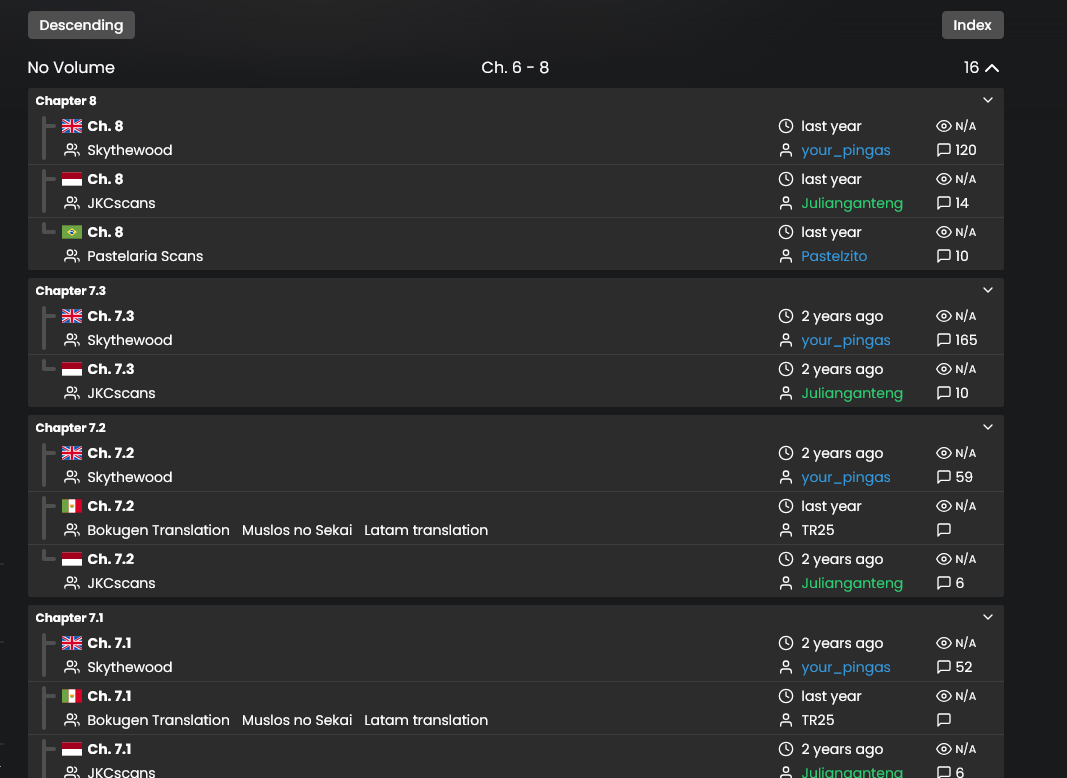Click the group icon beside Pastelaria Scans

pyautogui.click(x=71, y=256)
